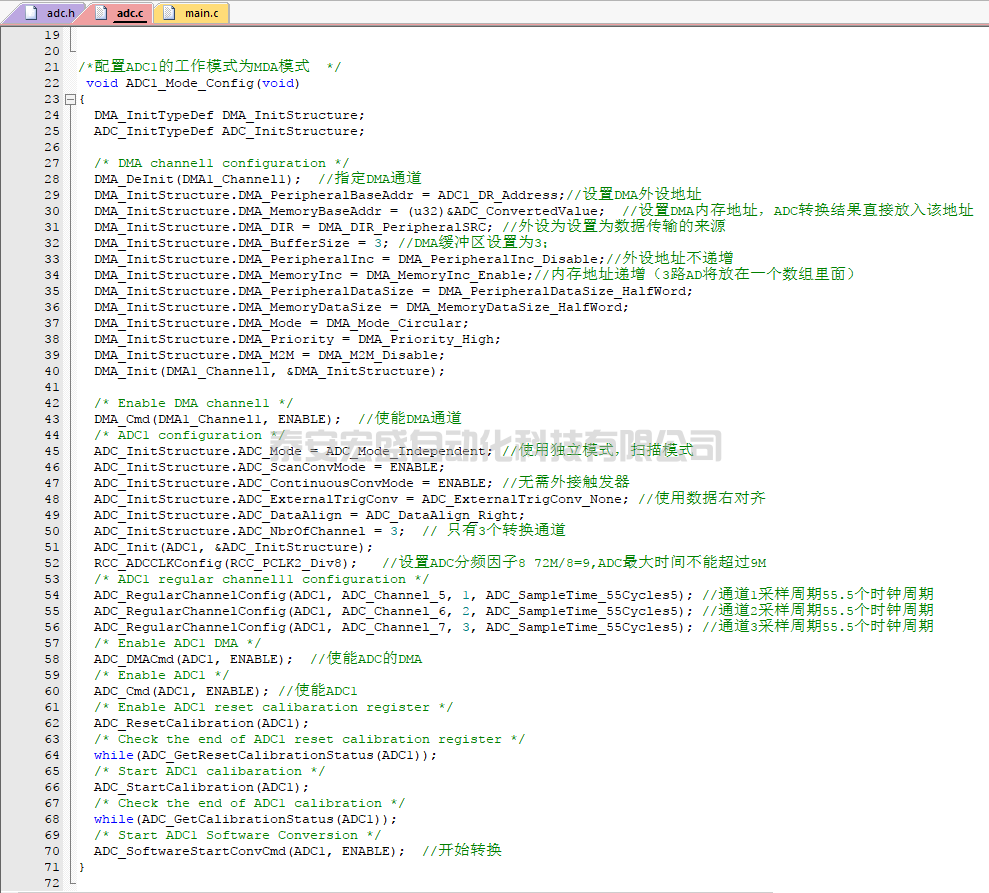
Task: Click line number 52 in the gutter
Action: (52, 563)
